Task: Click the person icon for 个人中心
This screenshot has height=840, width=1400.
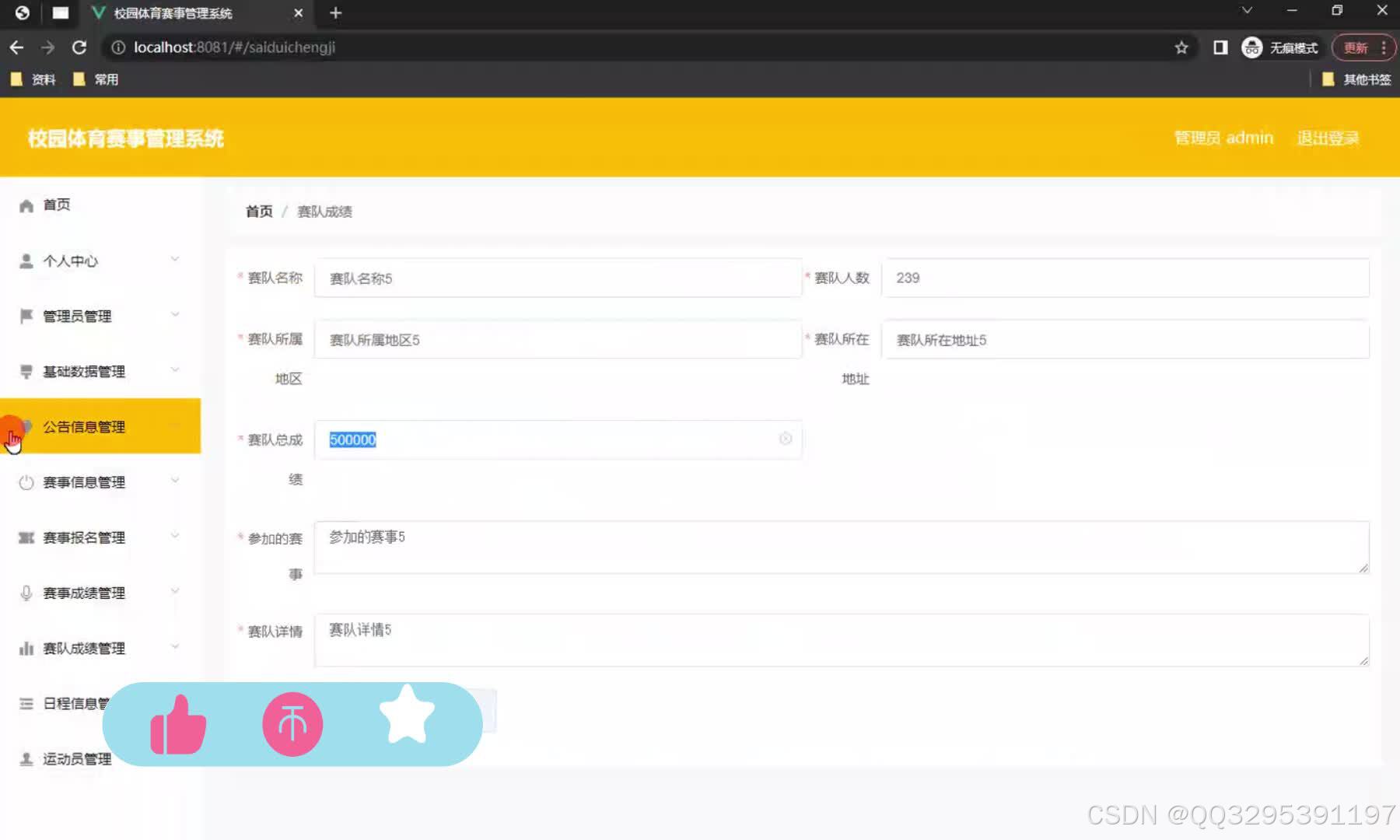Action: coord(26,261)
